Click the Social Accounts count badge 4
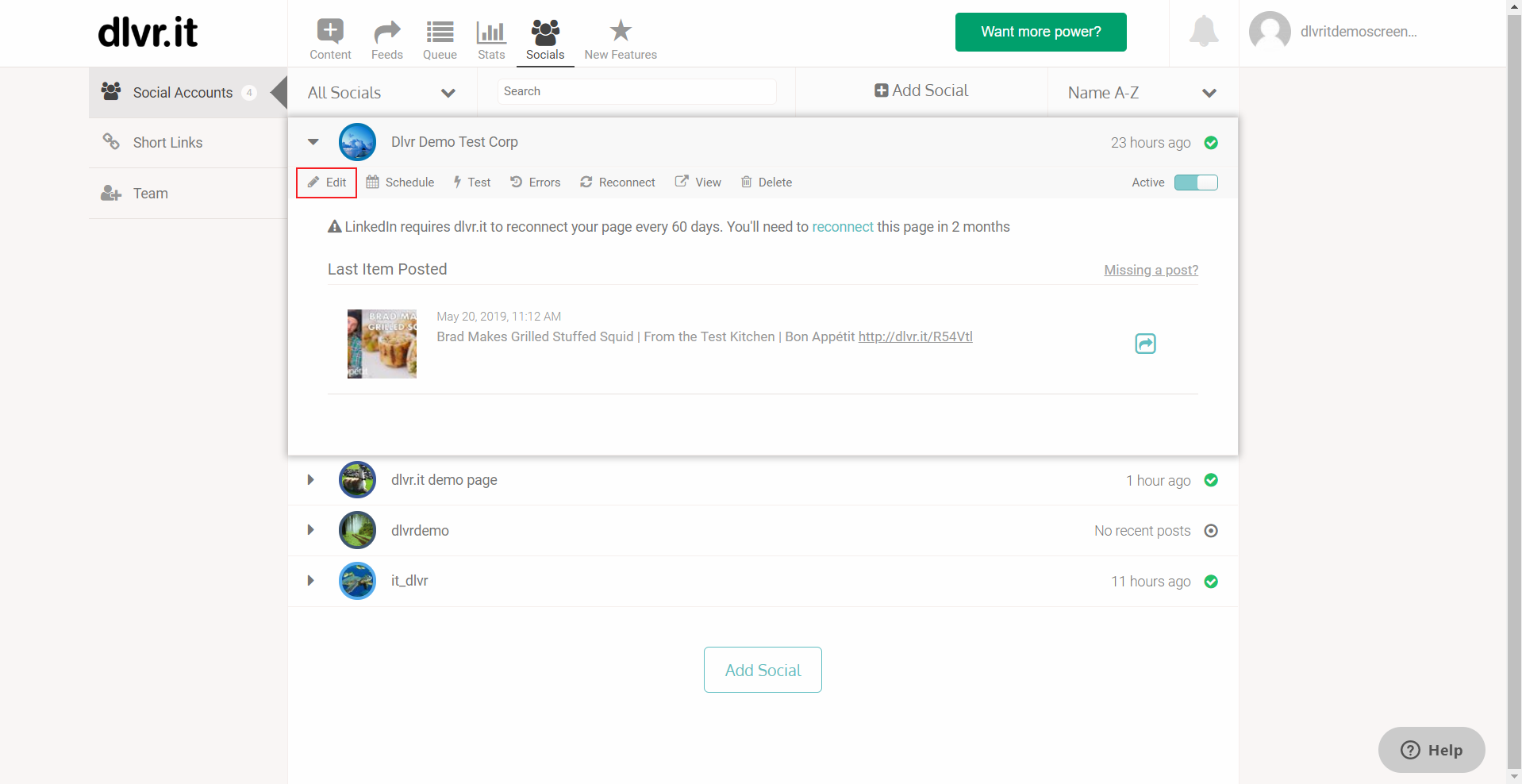This screenshot has height=784, width=1522. tap(249, 93)
